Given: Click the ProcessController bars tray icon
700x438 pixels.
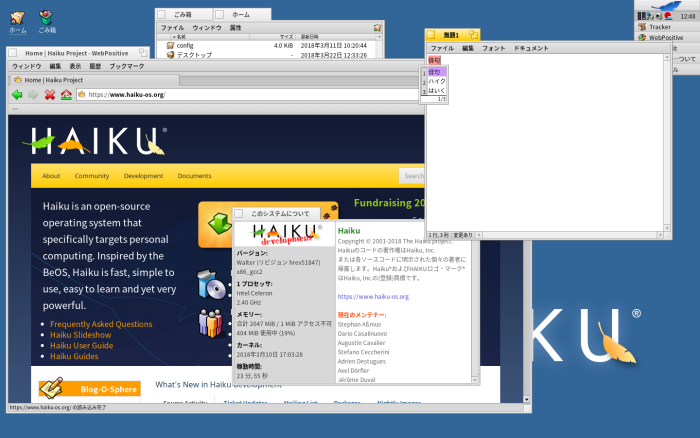Looking at the screenshot, I should [x=642, y=16].
